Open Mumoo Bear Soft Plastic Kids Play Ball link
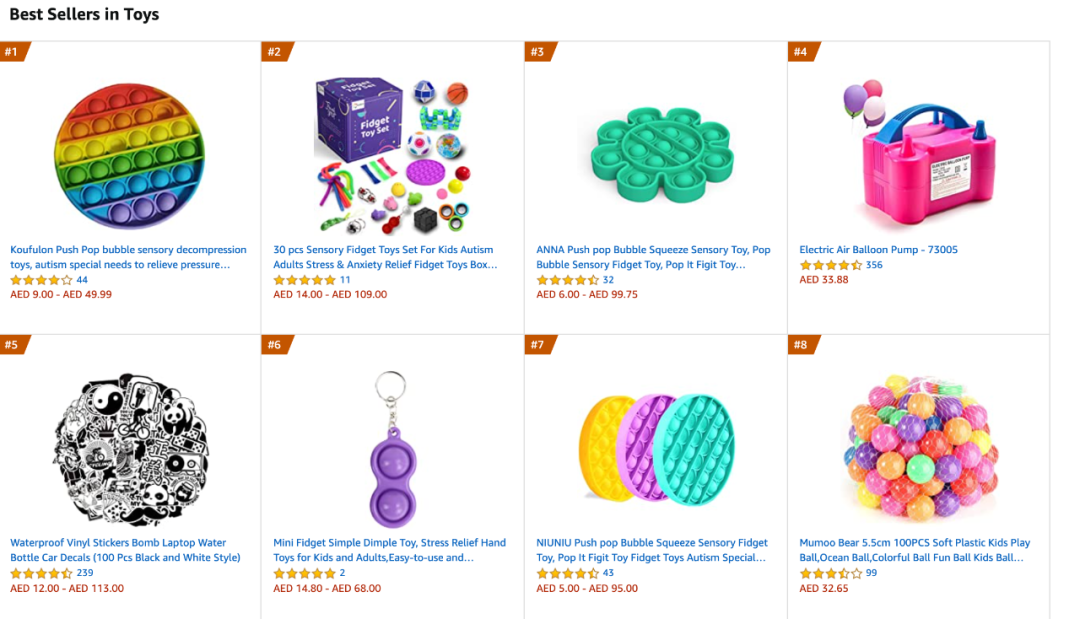Image resolution: width=1080 pixels, height=619 pixels. pyautogui.click(x=914, y=550)
